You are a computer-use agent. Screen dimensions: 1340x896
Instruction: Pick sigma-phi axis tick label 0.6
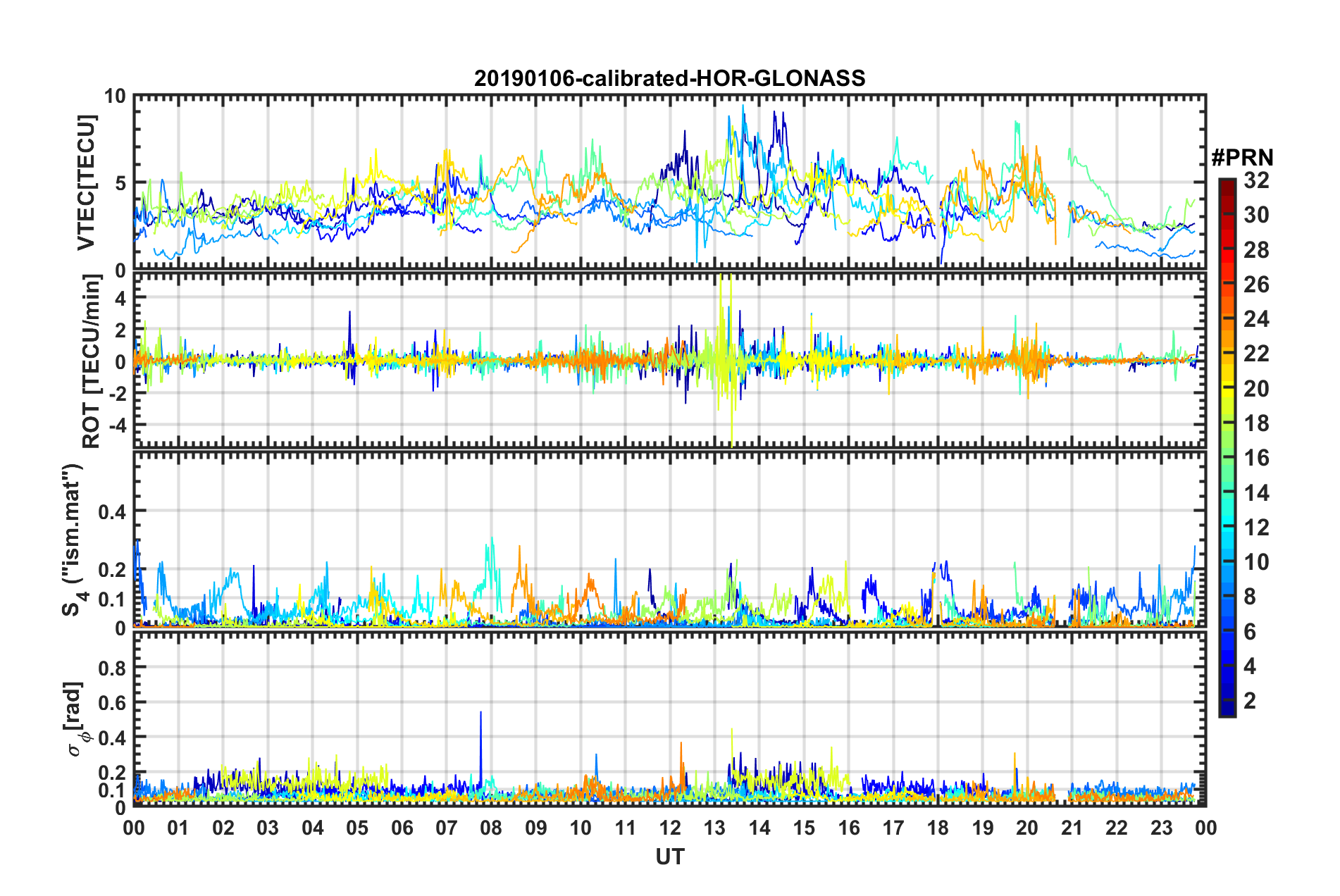(112, 702)
